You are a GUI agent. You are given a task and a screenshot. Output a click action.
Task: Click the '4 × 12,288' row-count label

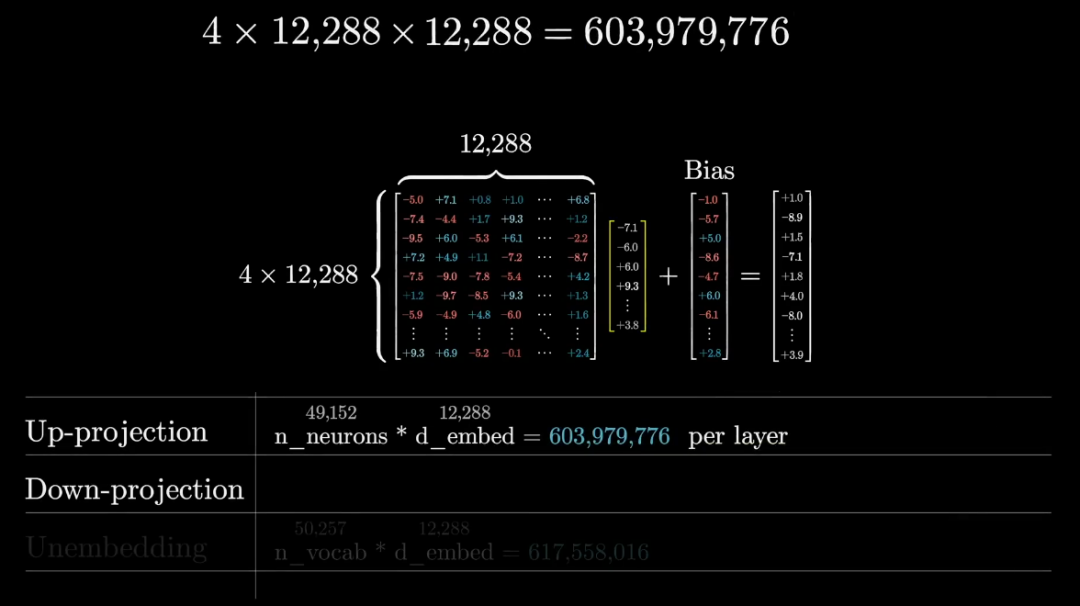coord(298,275)
